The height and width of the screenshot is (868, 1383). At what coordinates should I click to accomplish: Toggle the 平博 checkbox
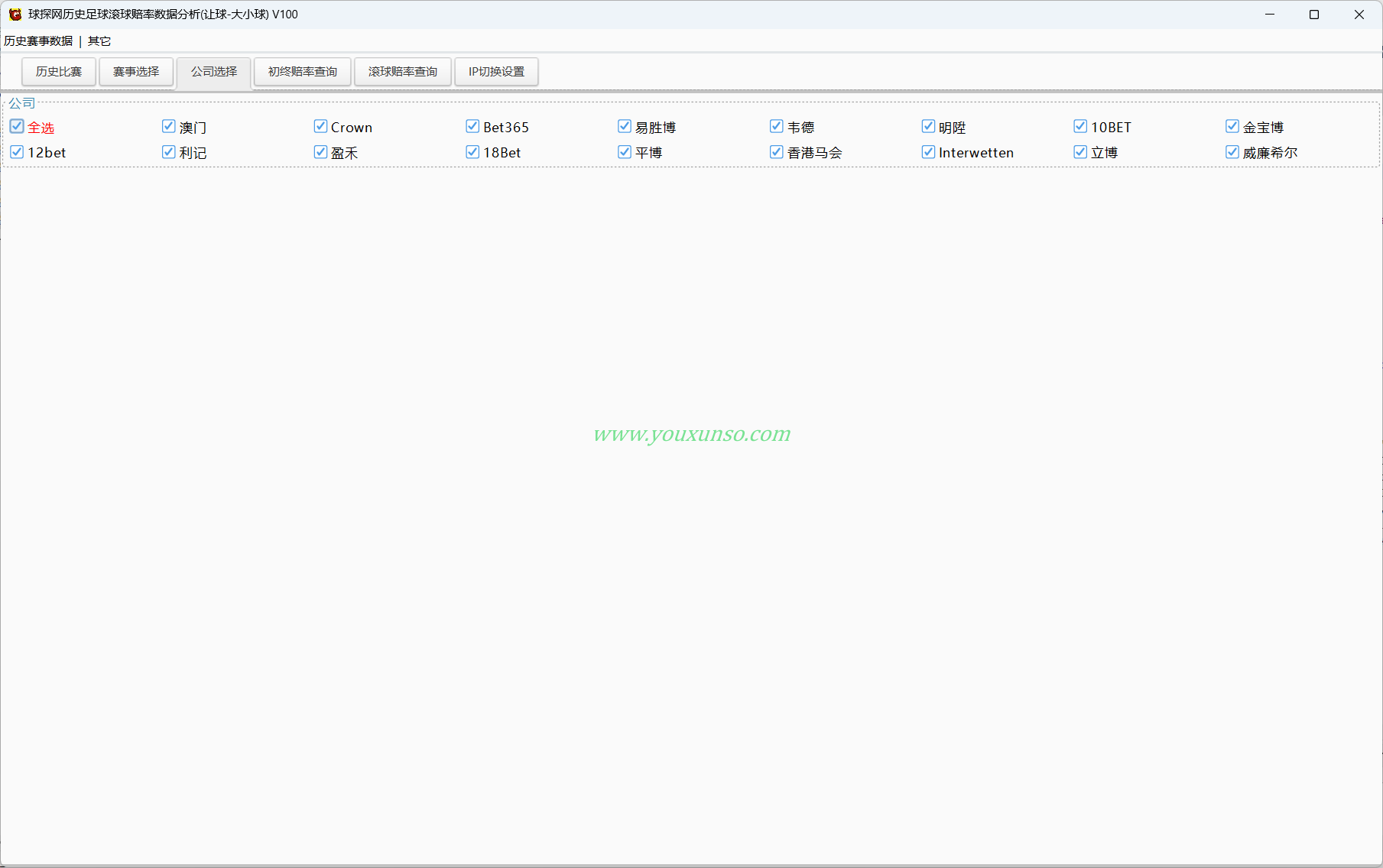click(625, 152)
